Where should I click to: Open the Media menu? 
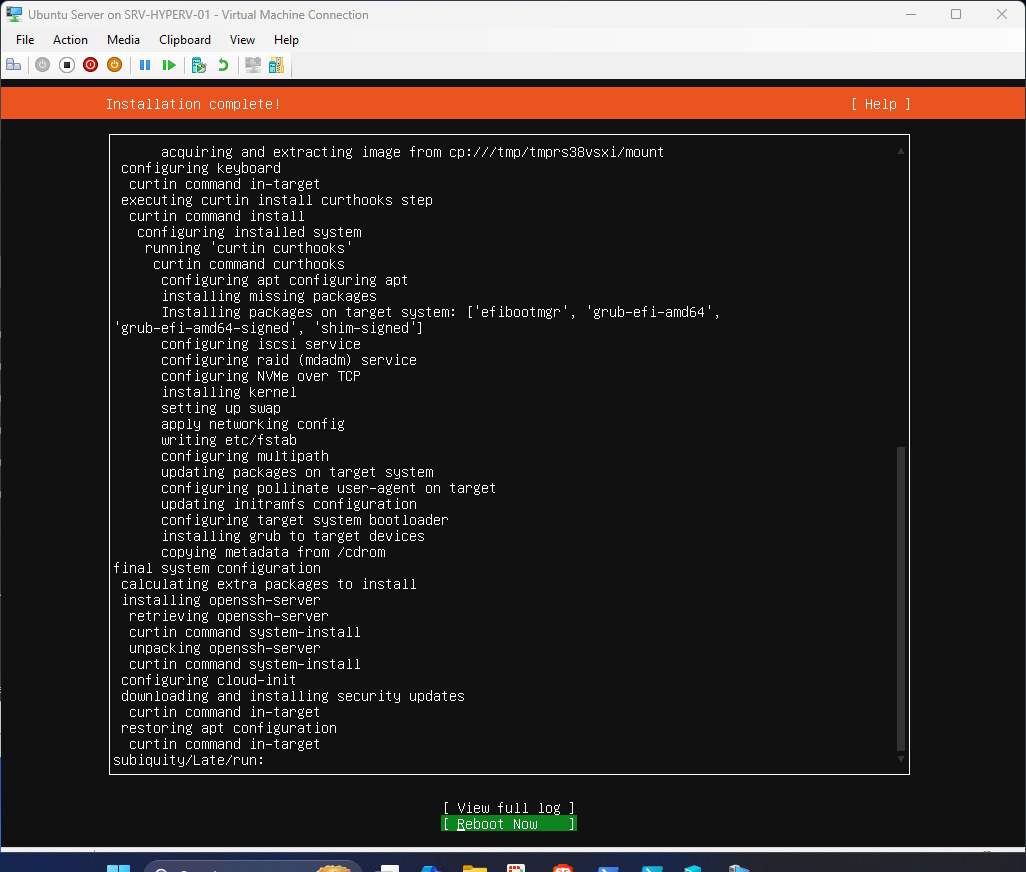coord(123,40)
